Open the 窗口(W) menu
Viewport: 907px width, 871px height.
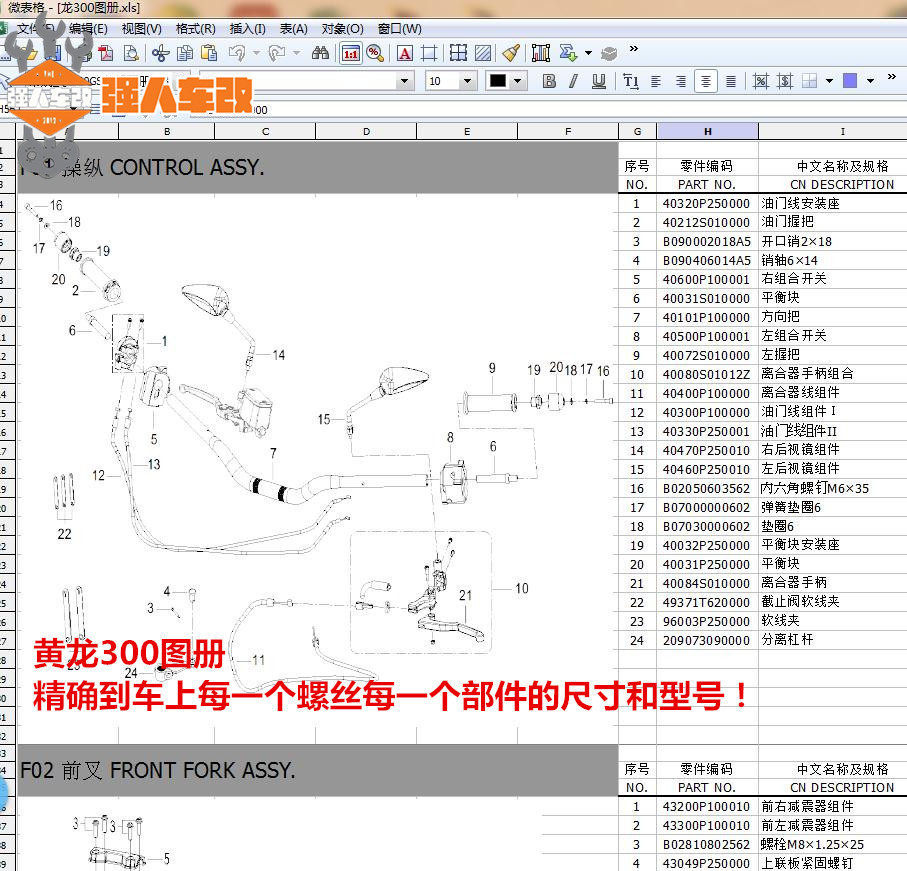(400, 29)
